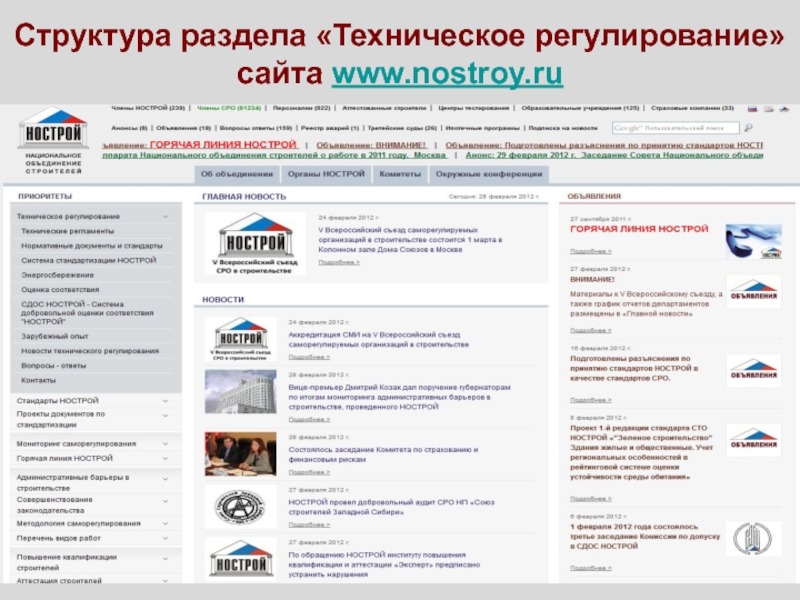Open Контакты sidebar item
Viewport: 800px width, 600px height.
point(38,380)
